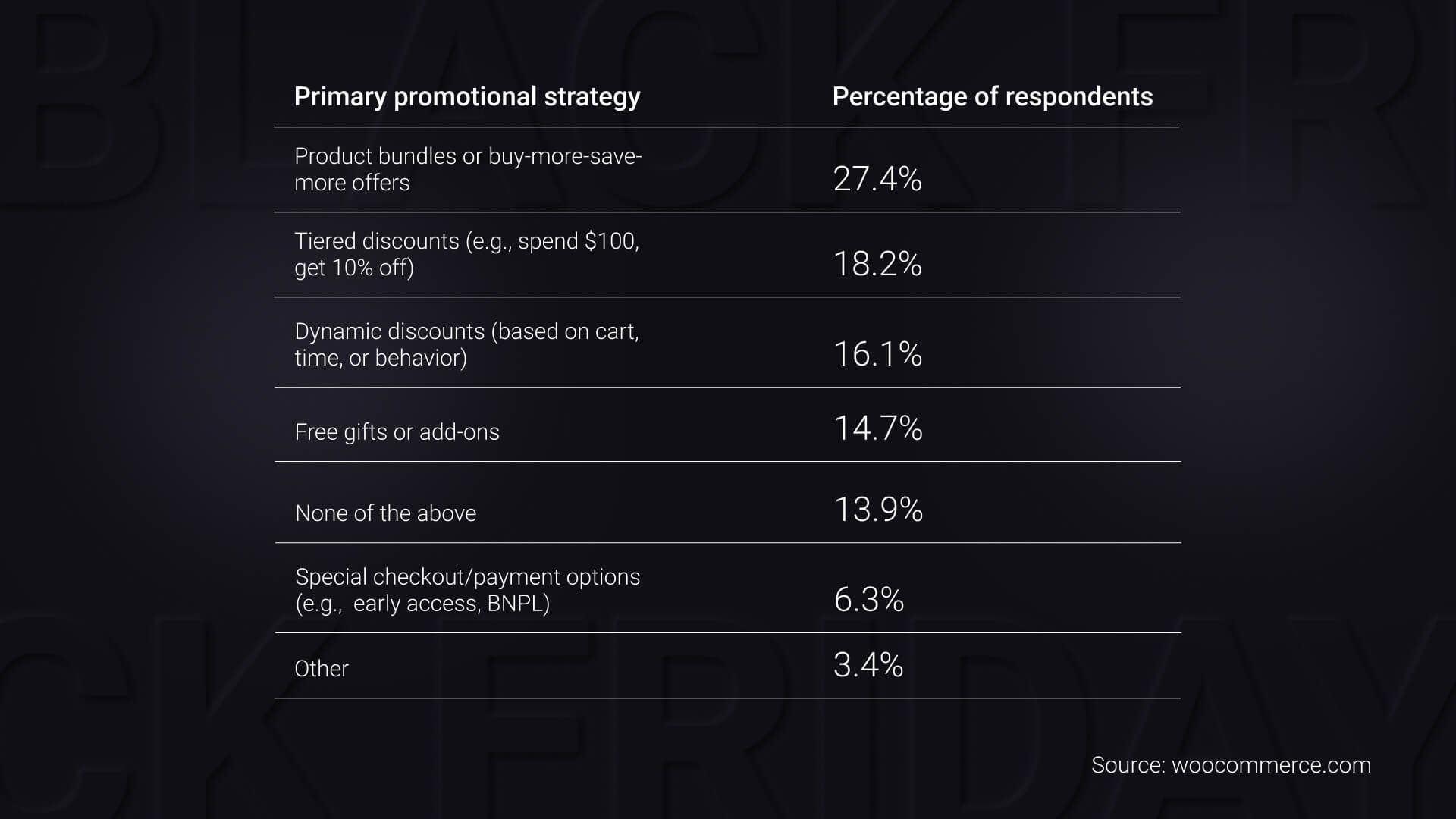Click the "$100" amount in tiered discounts text
This screenshot has width=1456, height=819.
[x=610, y=241]
